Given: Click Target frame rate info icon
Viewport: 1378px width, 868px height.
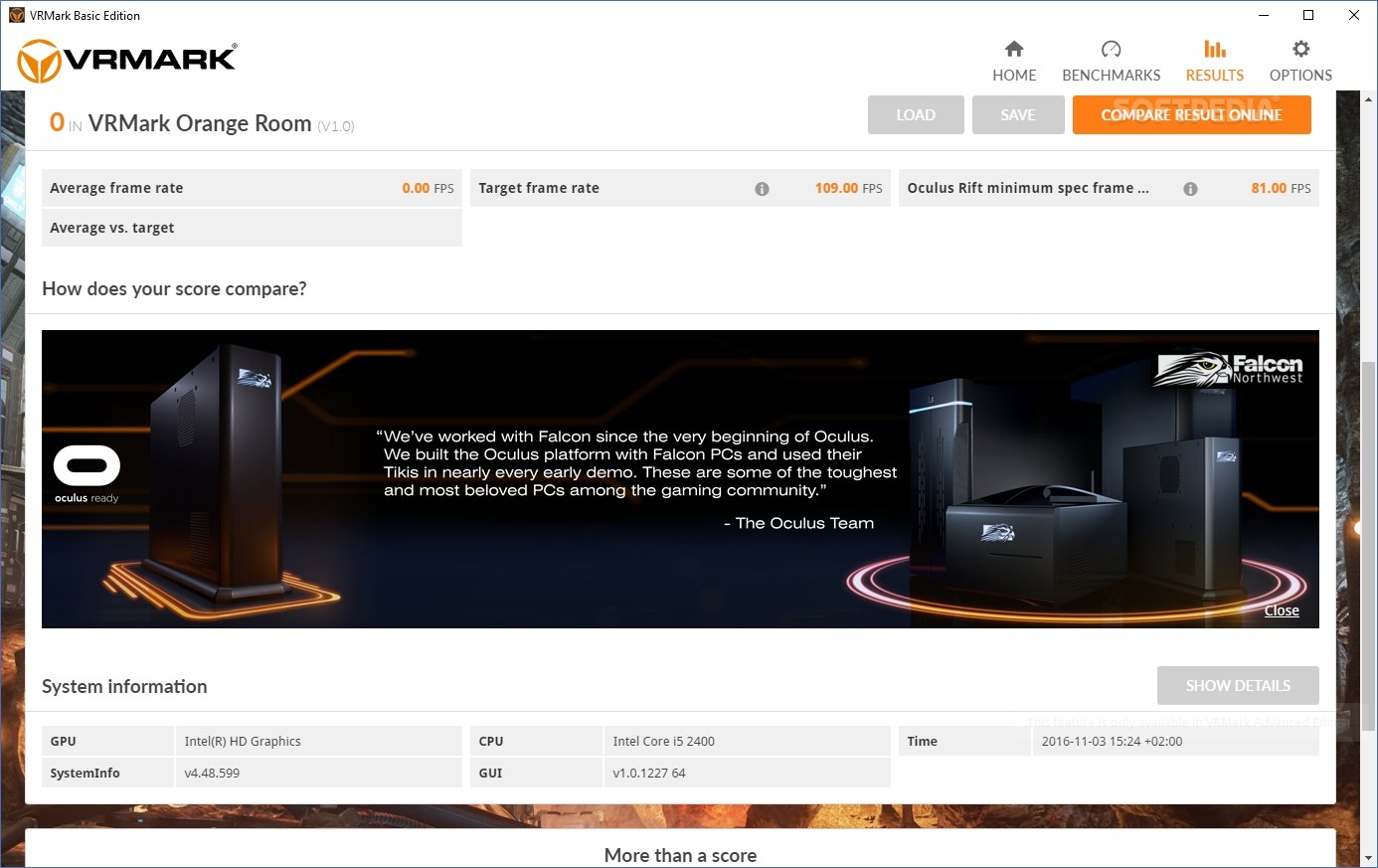Looking at the screenshot, I should [762, 189].
